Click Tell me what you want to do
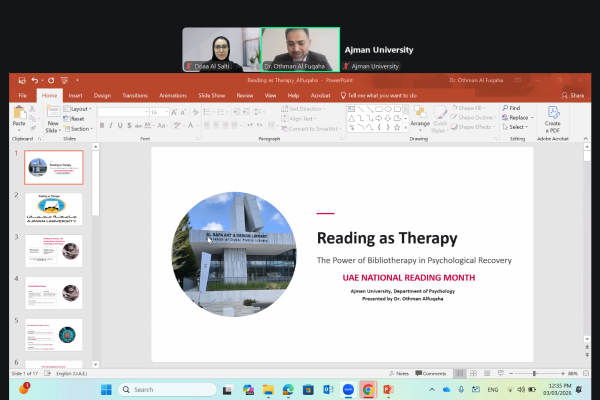This screenshot has width=600, height=400. click(379, 95)
